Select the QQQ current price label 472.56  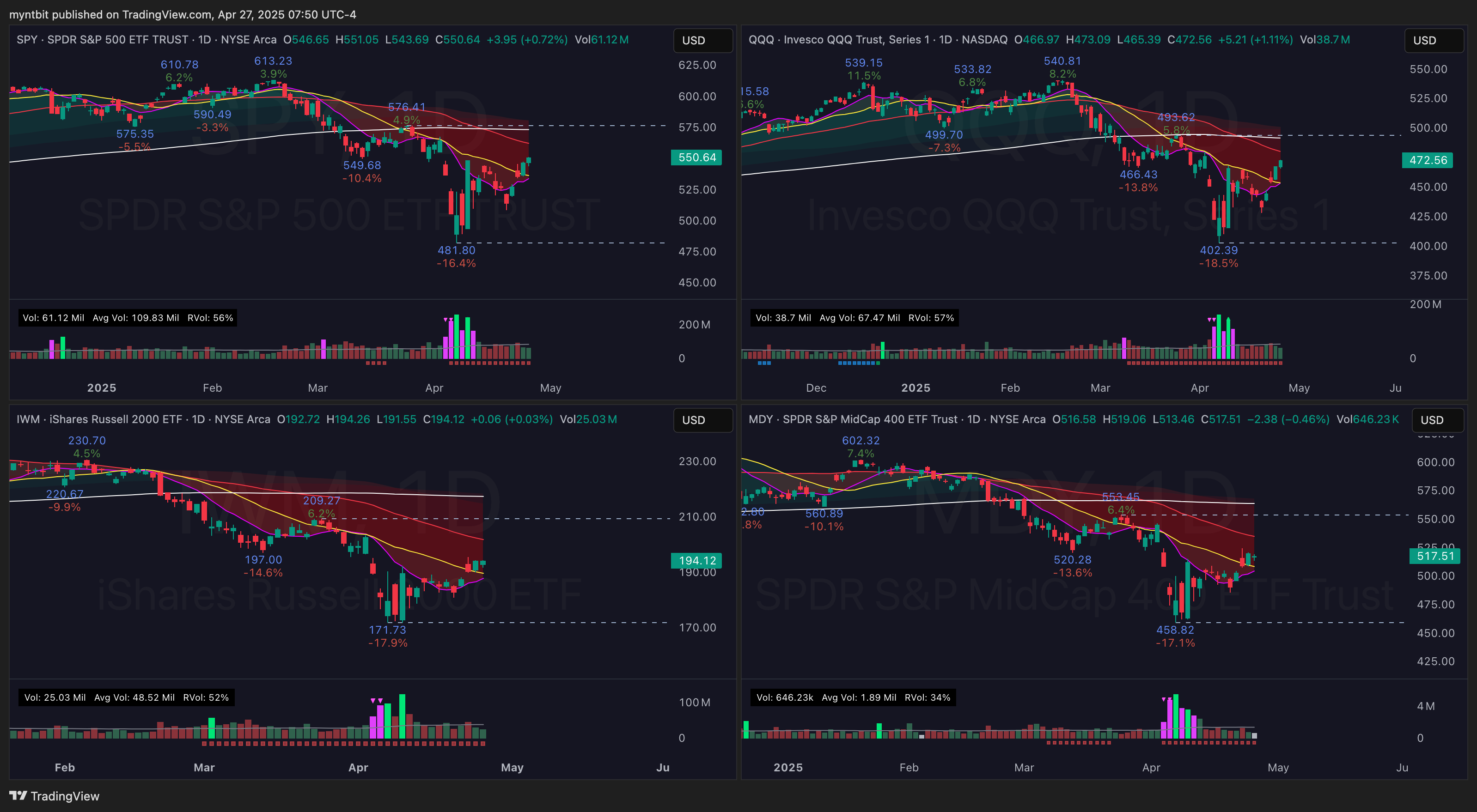tap(1428, 160)
